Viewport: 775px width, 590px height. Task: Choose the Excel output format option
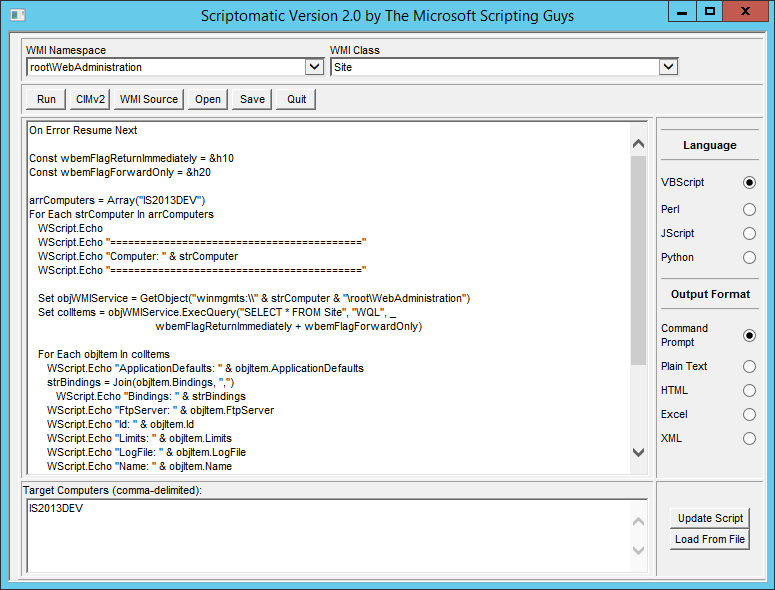tap(749, 414)
